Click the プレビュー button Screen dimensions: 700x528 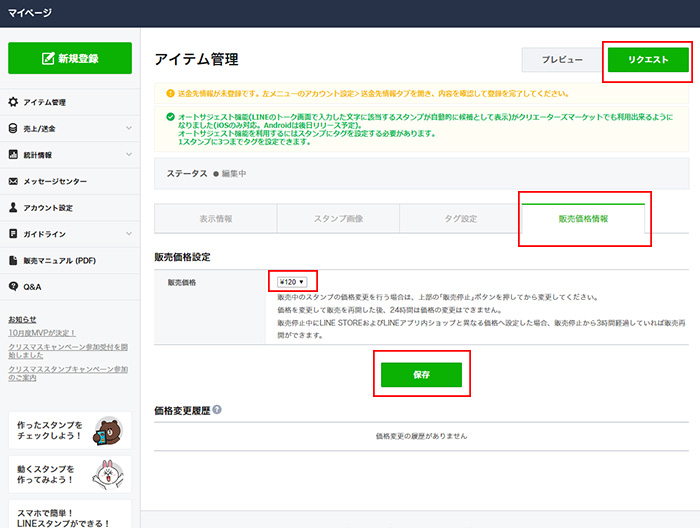click(562, 61)
